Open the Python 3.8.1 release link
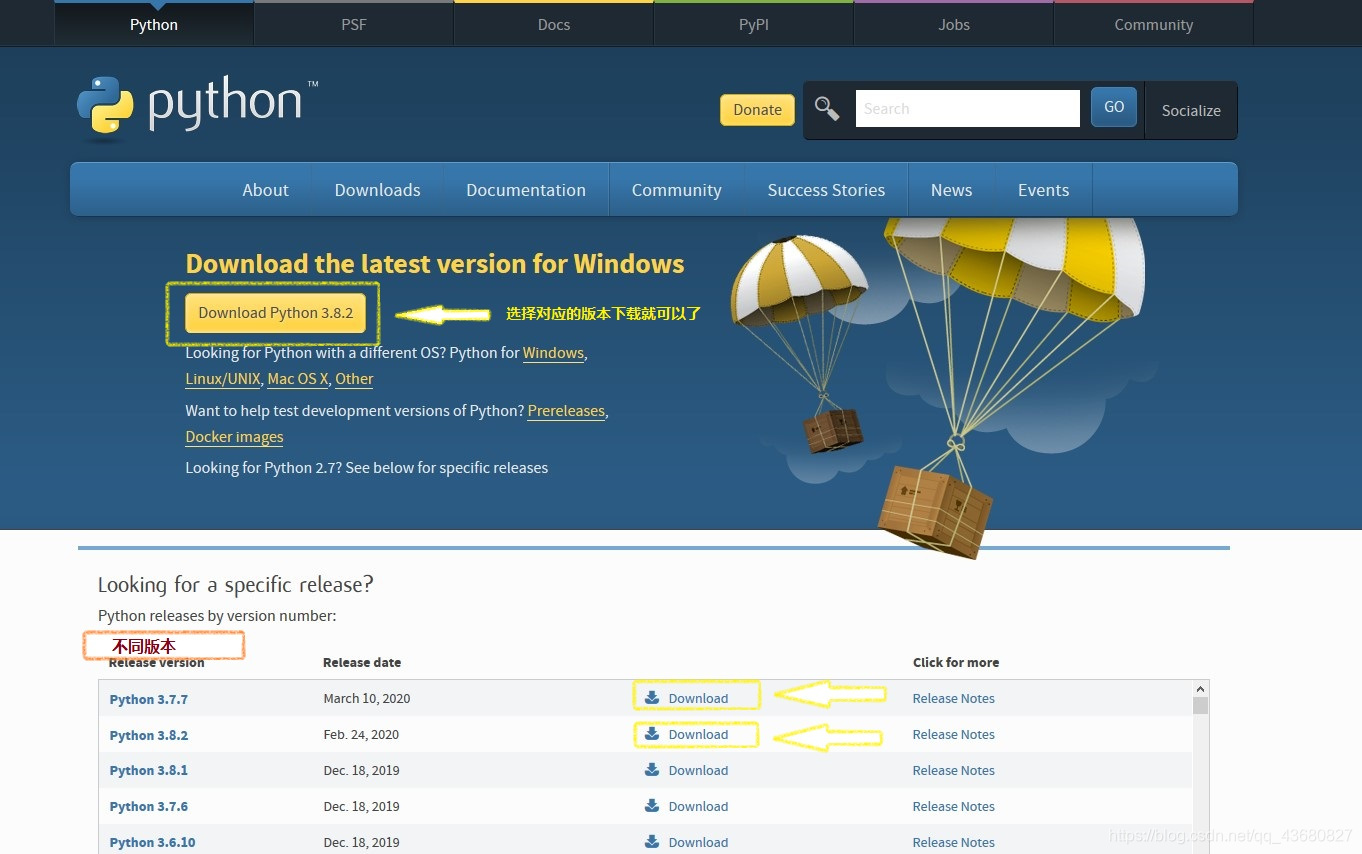Screen dimensions: 1362x854 (x=148, y=771)
